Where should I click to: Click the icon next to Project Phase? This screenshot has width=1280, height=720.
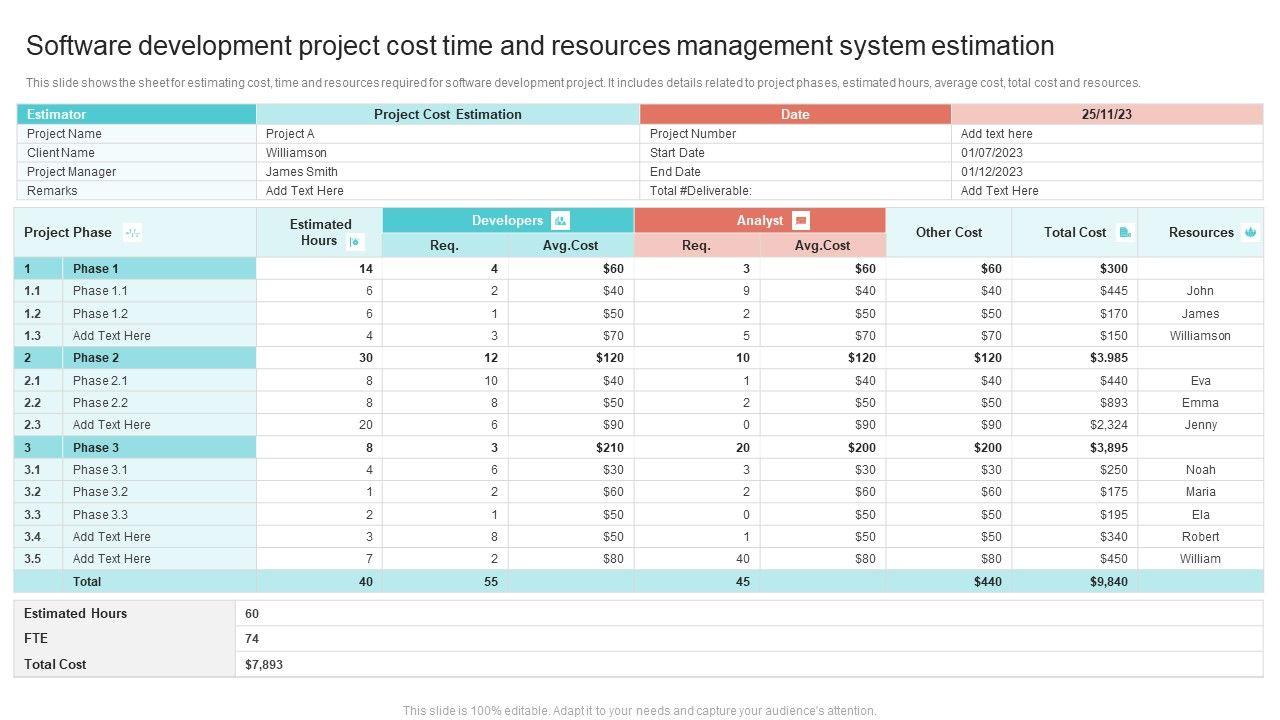[132, 233]
